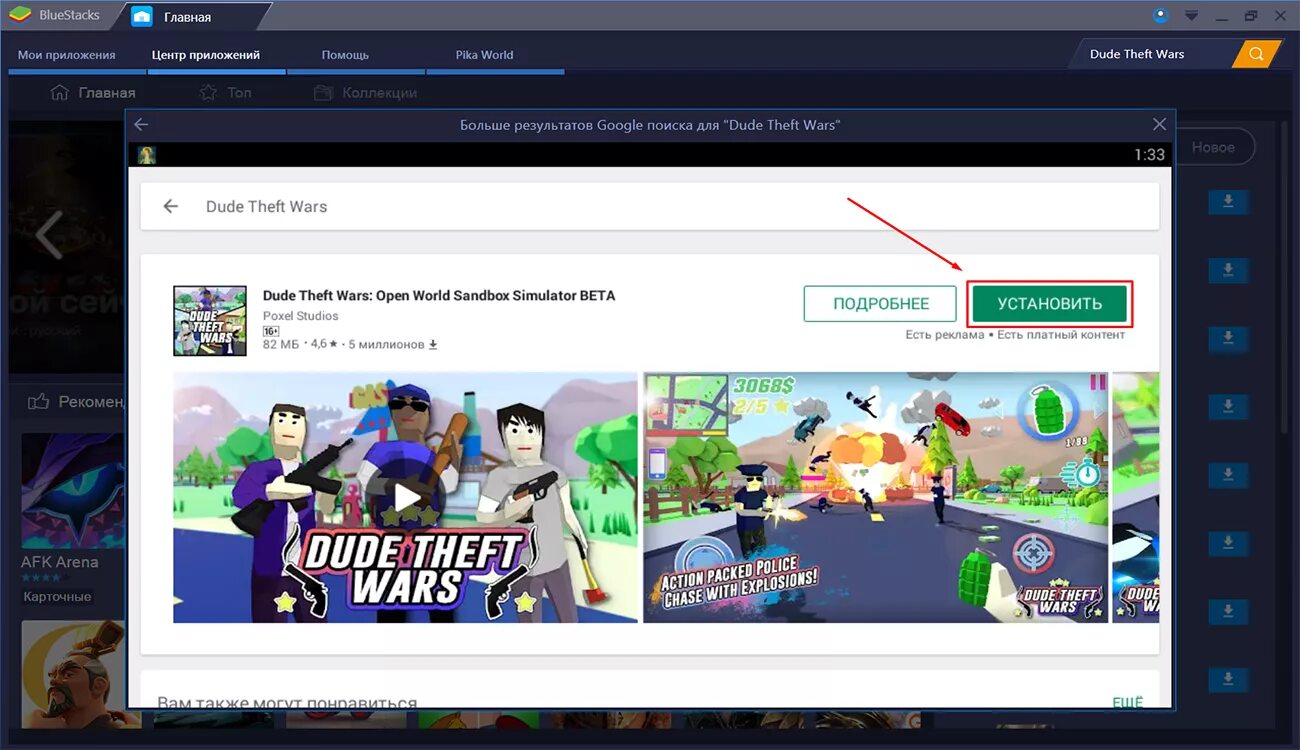Click the green УСТАНОВИТЬ install button
The width and height of the screenshot is (1300, 750).
click(1049, 304)
